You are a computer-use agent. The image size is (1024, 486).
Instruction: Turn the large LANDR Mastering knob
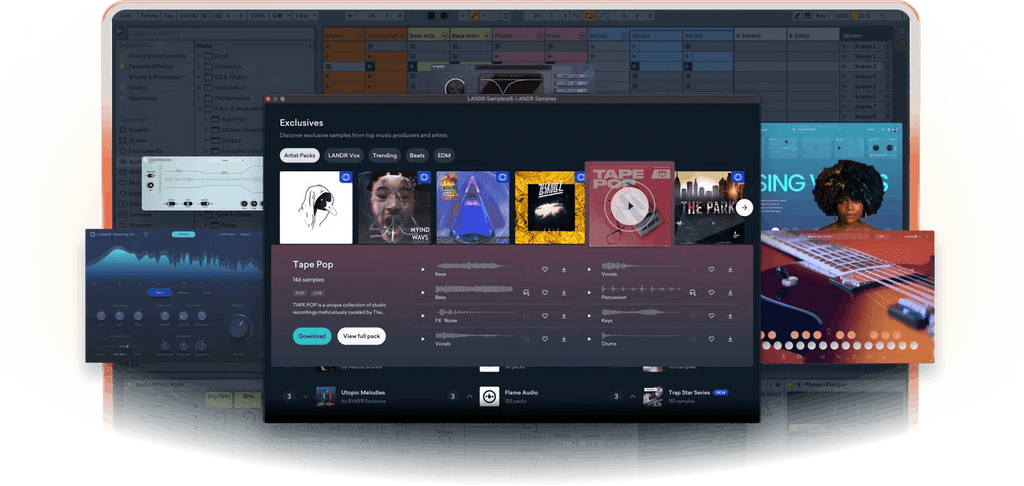click(239, 325)
